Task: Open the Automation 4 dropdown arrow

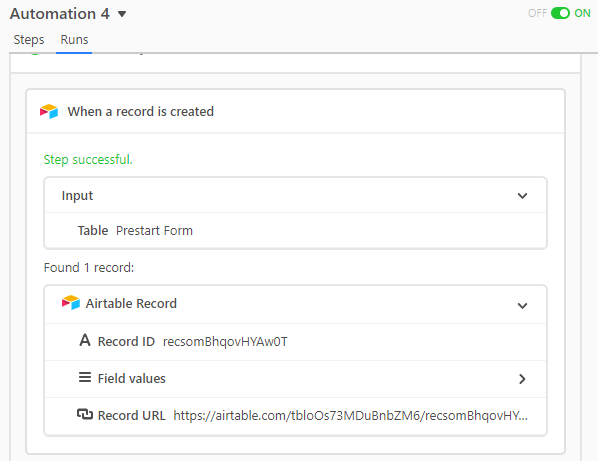Action: (x=122, y=14)
